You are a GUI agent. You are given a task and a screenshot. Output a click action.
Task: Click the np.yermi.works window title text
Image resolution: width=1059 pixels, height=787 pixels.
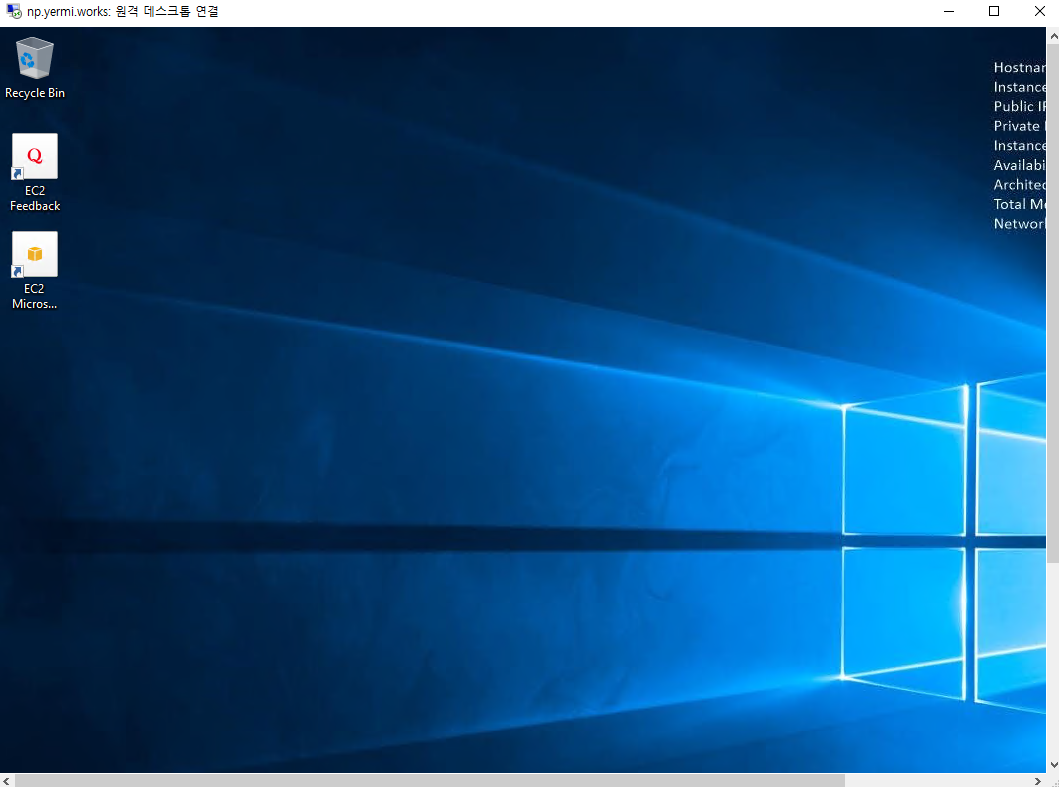(x=123, y=11)
